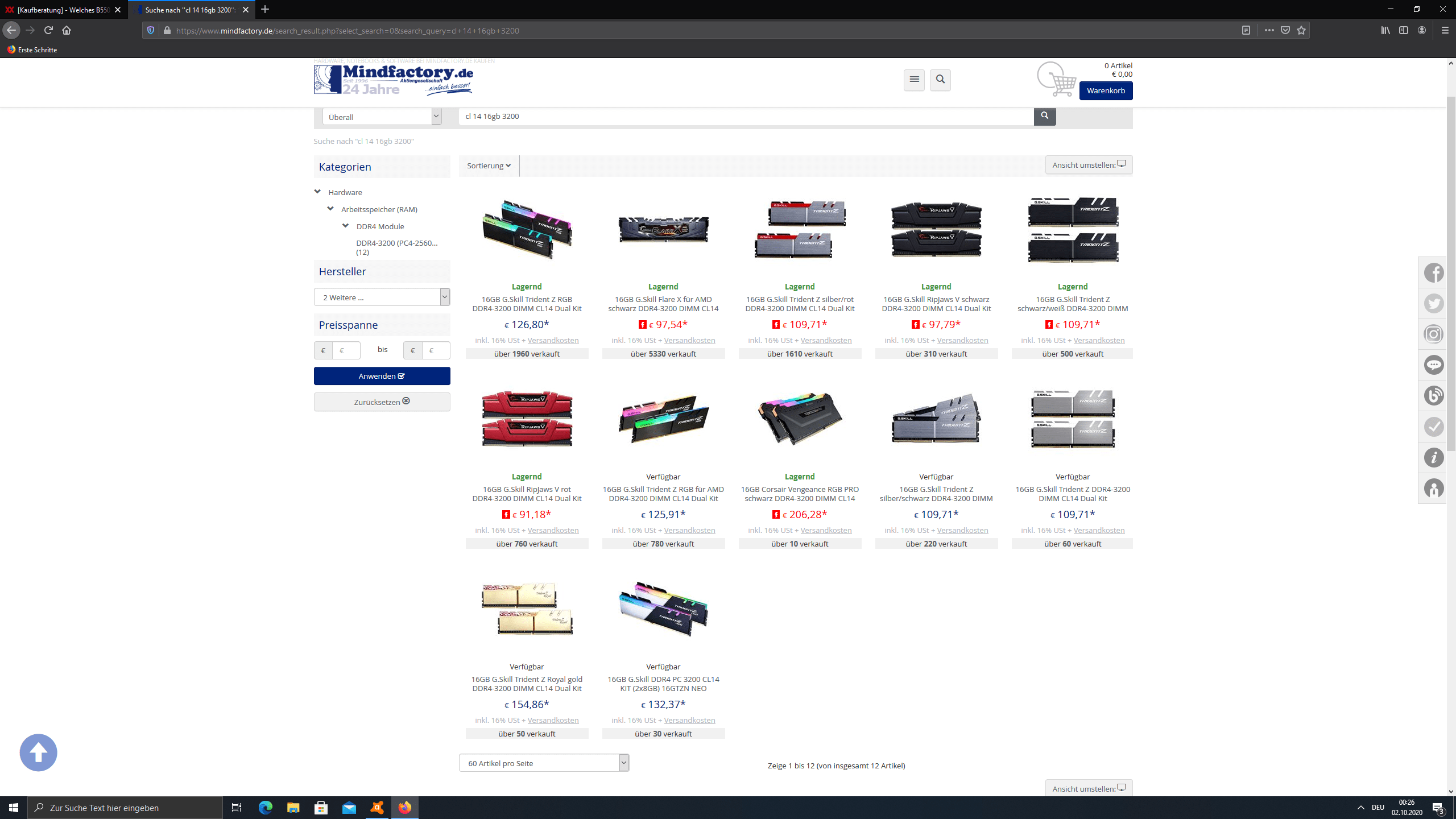Image resolution: width=1456 pixels, height=819 pixels.
Task: Open the '60 Artikel pro Seite' dropdown
Action: pyautogui.click(x=544, y=763)
